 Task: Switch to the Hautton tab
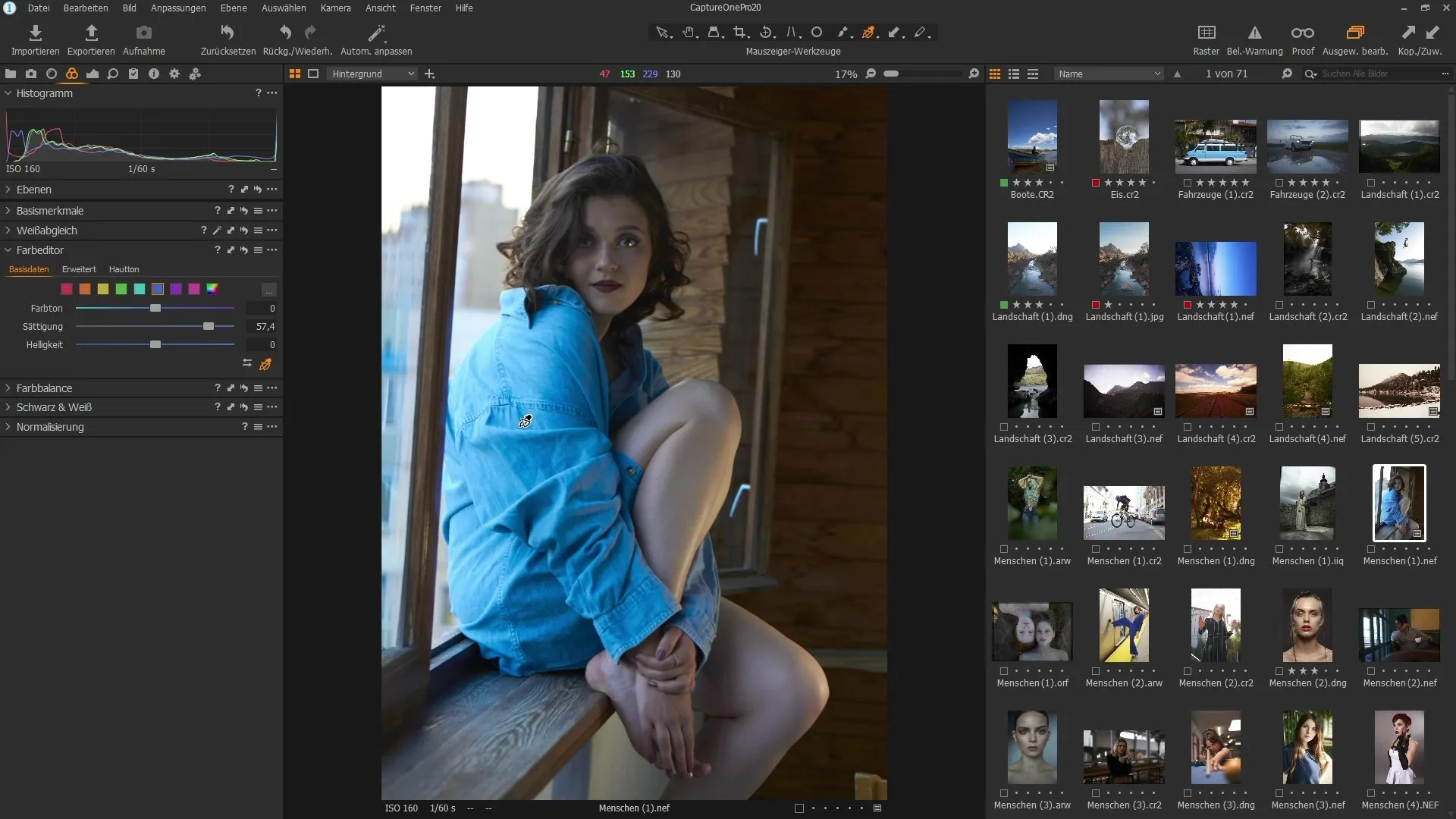(124, 269)
